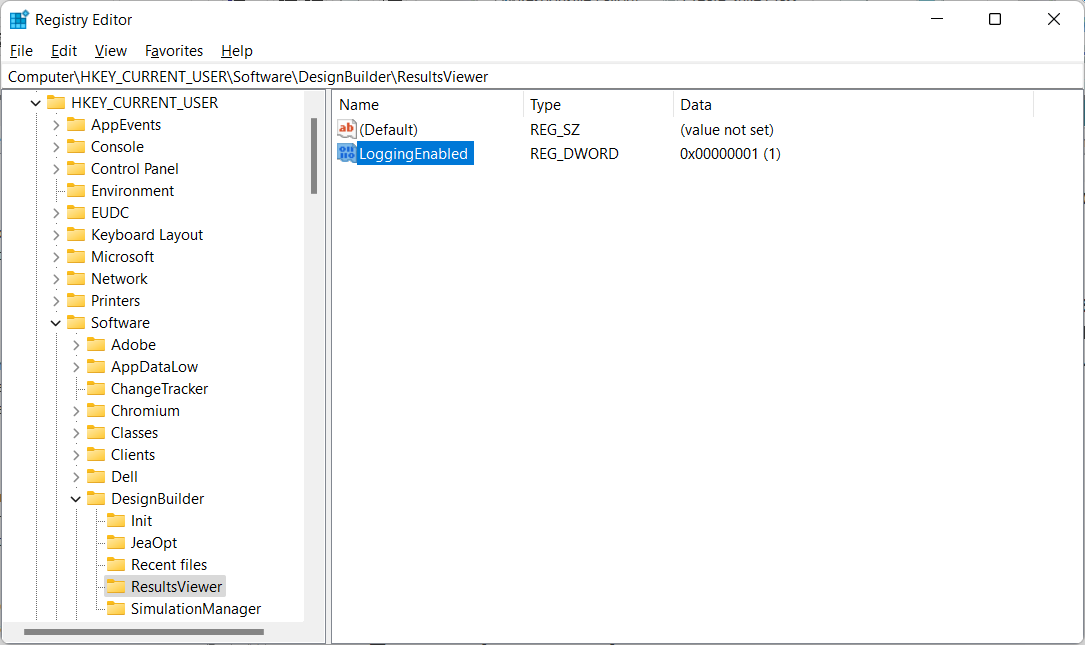Viewport: 1085px width, 645px height.
Task: Collapse the HKEY_CURRENT_USER tree node
Action: pos(36,103)
